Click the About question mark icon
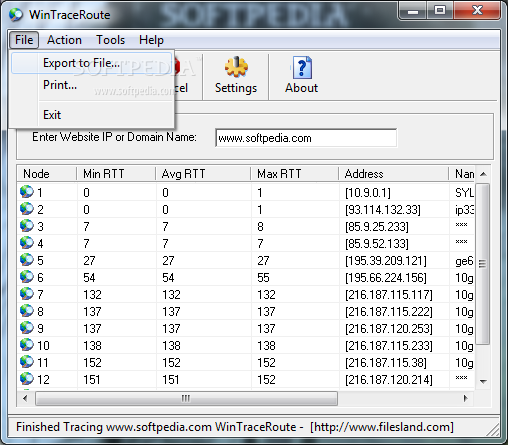Image resolution: width=508 pixels, height=445 pixels. coord(302,67)
